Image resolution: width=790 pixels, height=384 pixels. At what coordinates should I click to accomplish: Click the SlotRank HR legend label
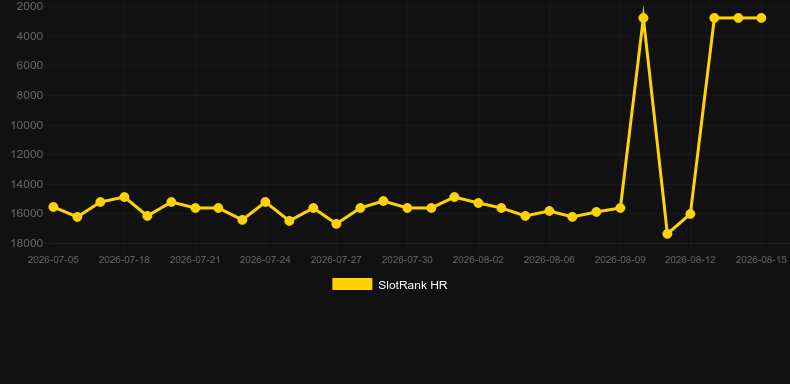coord(413,285)
